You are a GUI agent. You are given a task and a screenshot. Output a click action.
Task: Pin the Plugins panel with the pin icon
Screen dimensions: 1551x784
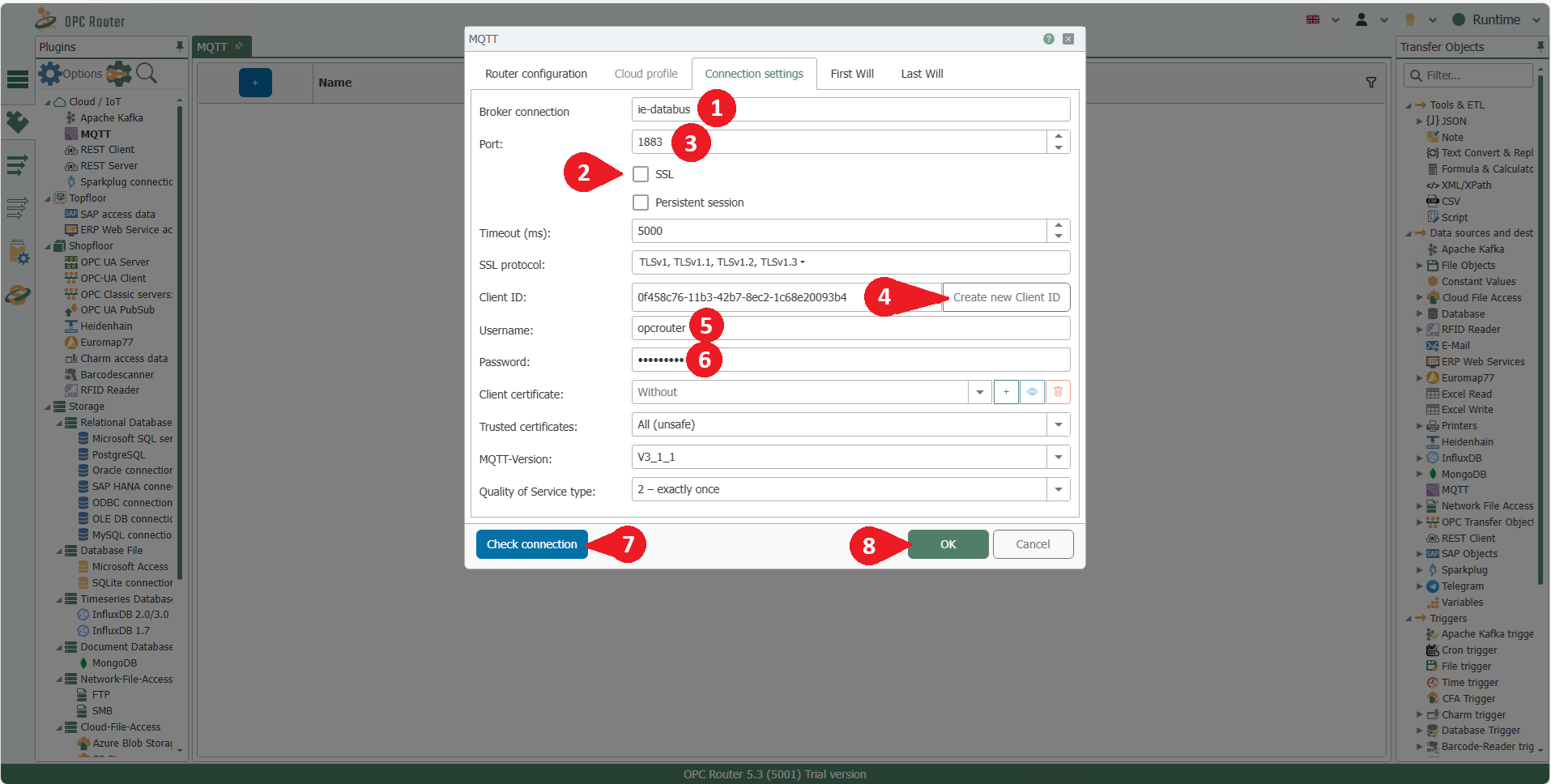click(180, 47)
